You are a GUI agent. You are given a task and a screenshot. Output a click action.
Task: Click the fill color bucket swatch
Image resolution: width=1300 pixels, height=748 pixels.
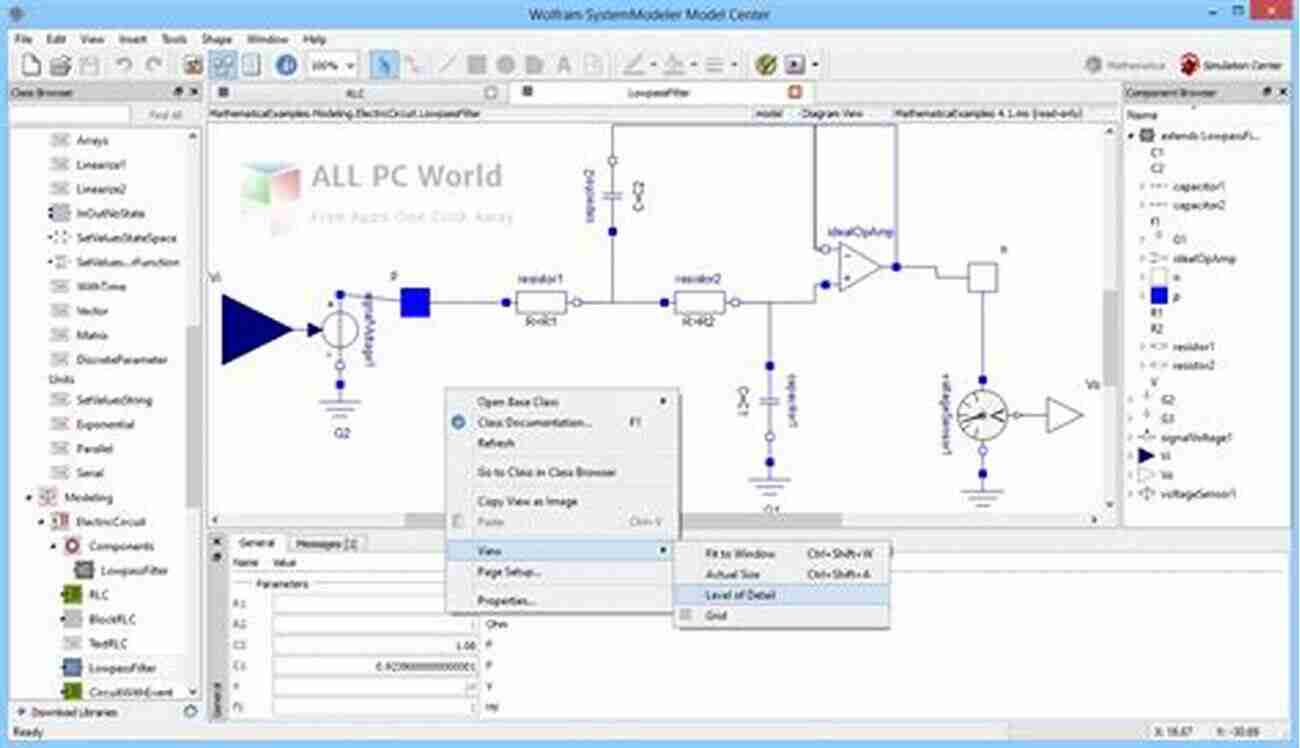pyautogui.click(x=674, y=66)
